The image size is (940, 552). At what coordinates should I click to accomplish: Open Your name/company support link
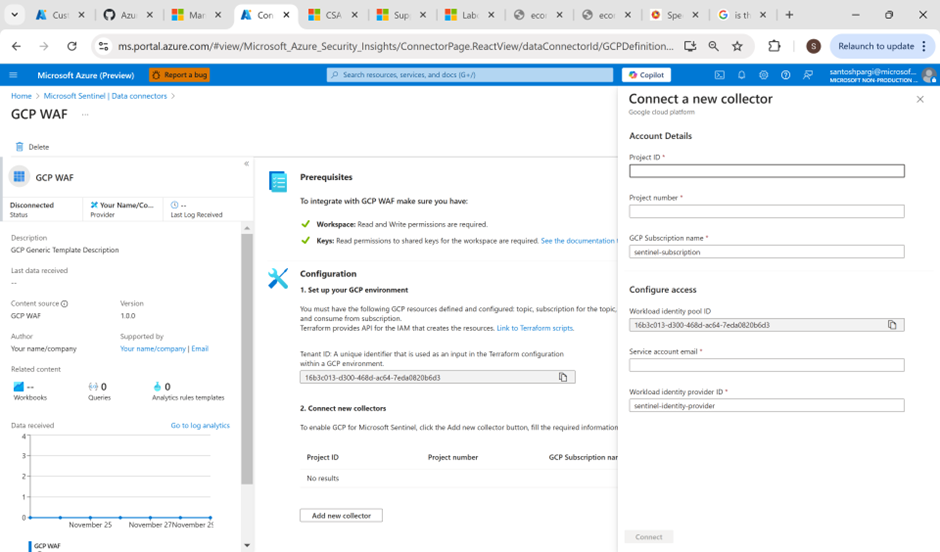pyautogui.click(x=153, y=349)
